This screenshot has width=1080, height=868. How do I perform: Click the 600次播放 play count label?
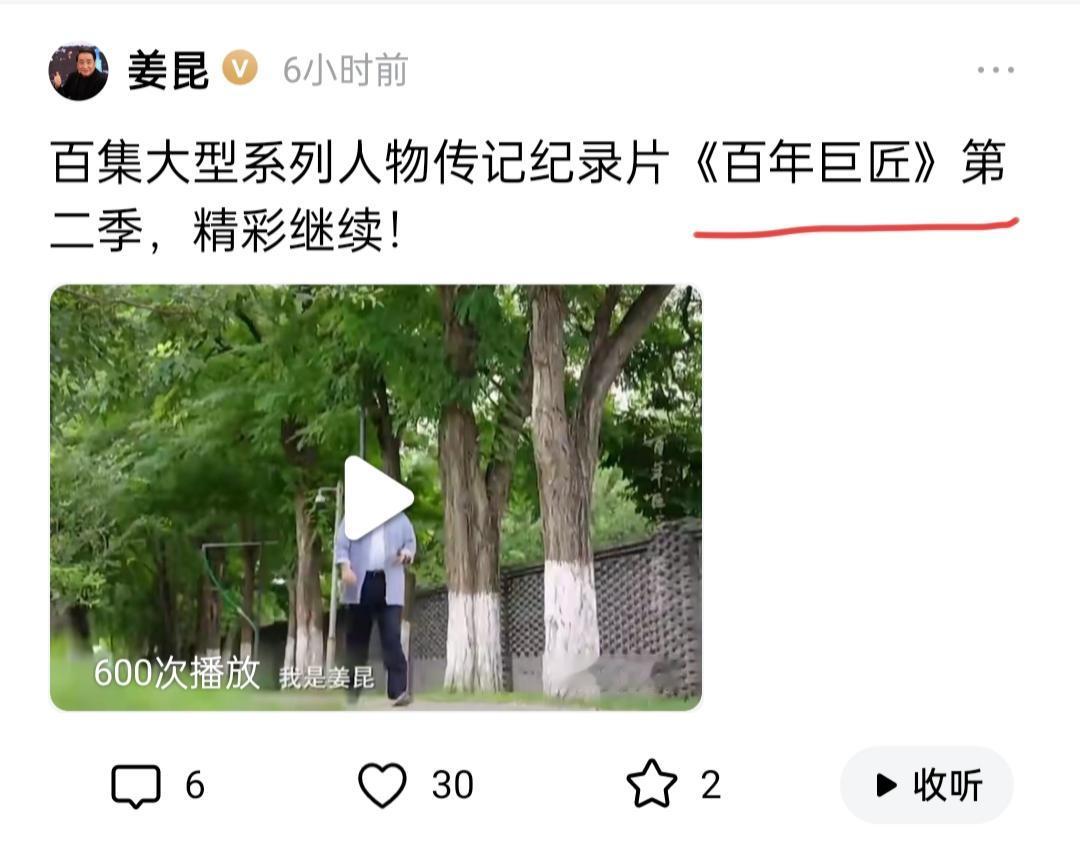pos(176,673)
